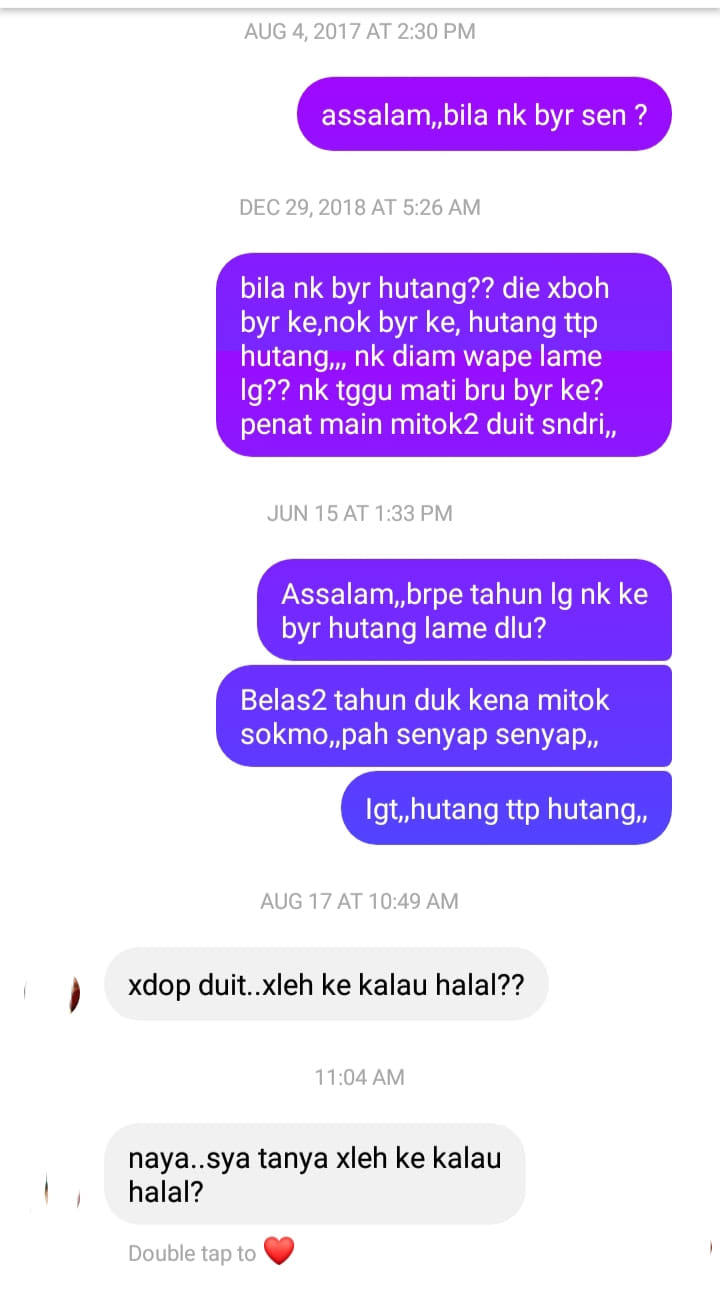This screenshot has height=1307, width=720.
Task: Click the 'AUG 17 AT 10:49 AM' timestamp
Action: [x=360, y=901]
